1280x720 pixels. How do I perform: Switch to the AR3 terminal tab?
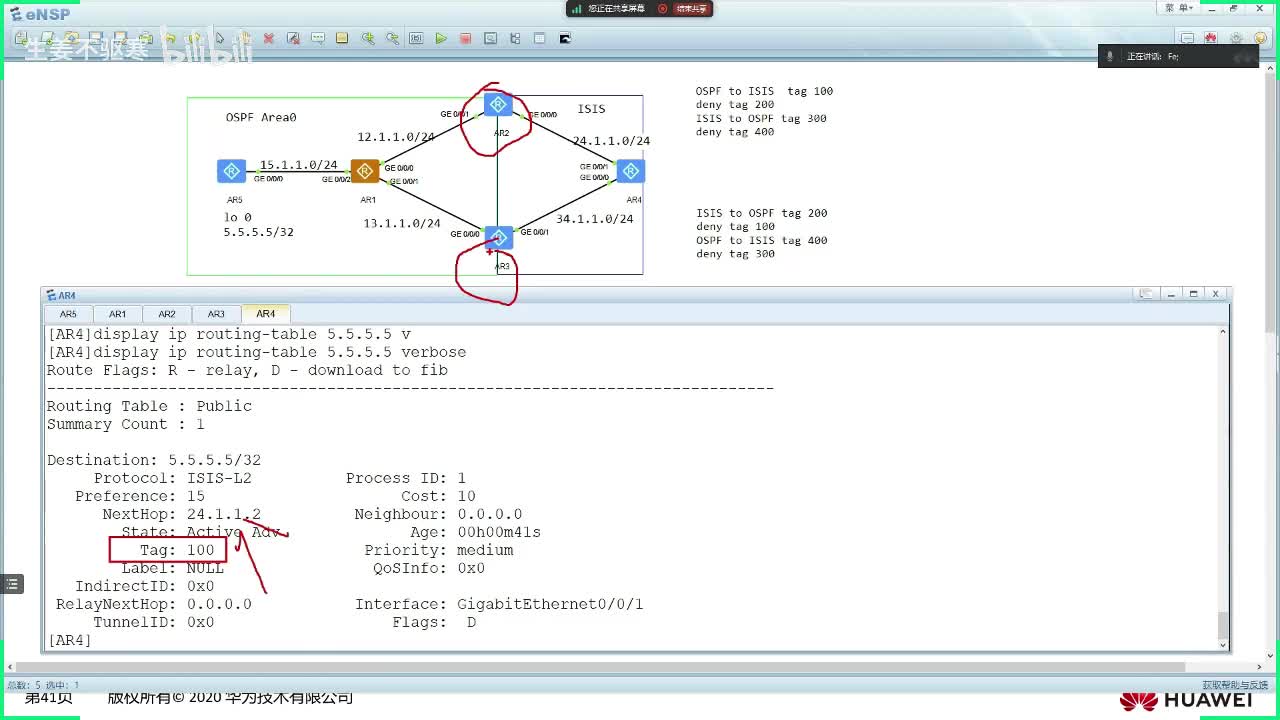click(216, 314)
